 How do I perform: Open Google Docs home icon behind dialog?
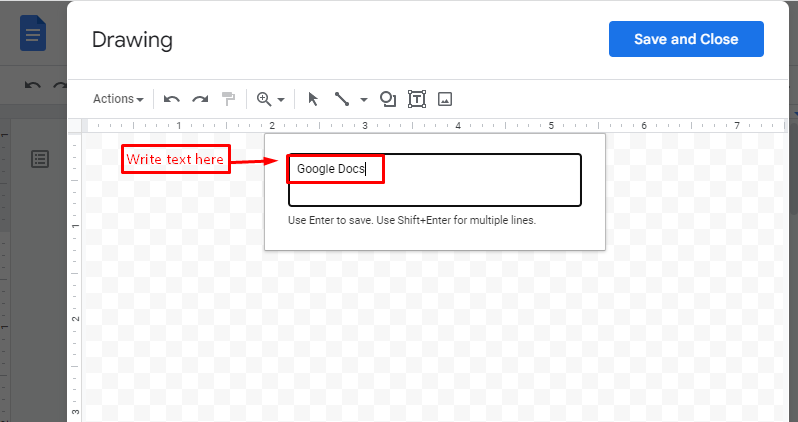tap(33, 34)
